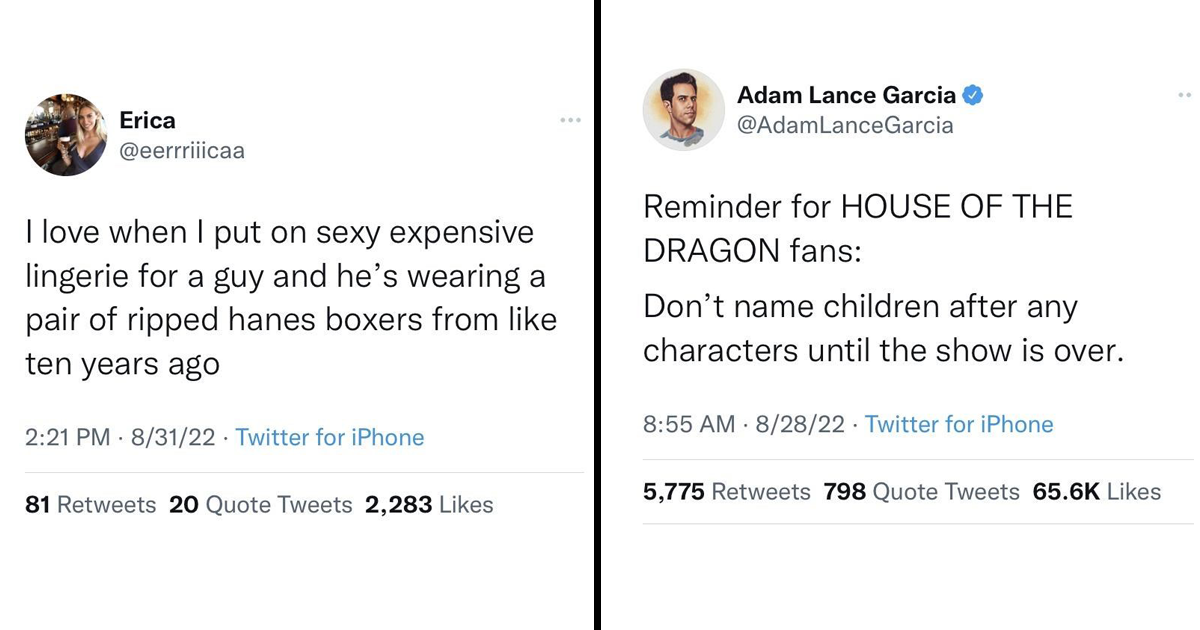This screenshot has height=630, width=1200.
Task: Click the 2:21 PM 8/31/22 timestamp
Action: (120, 437)
